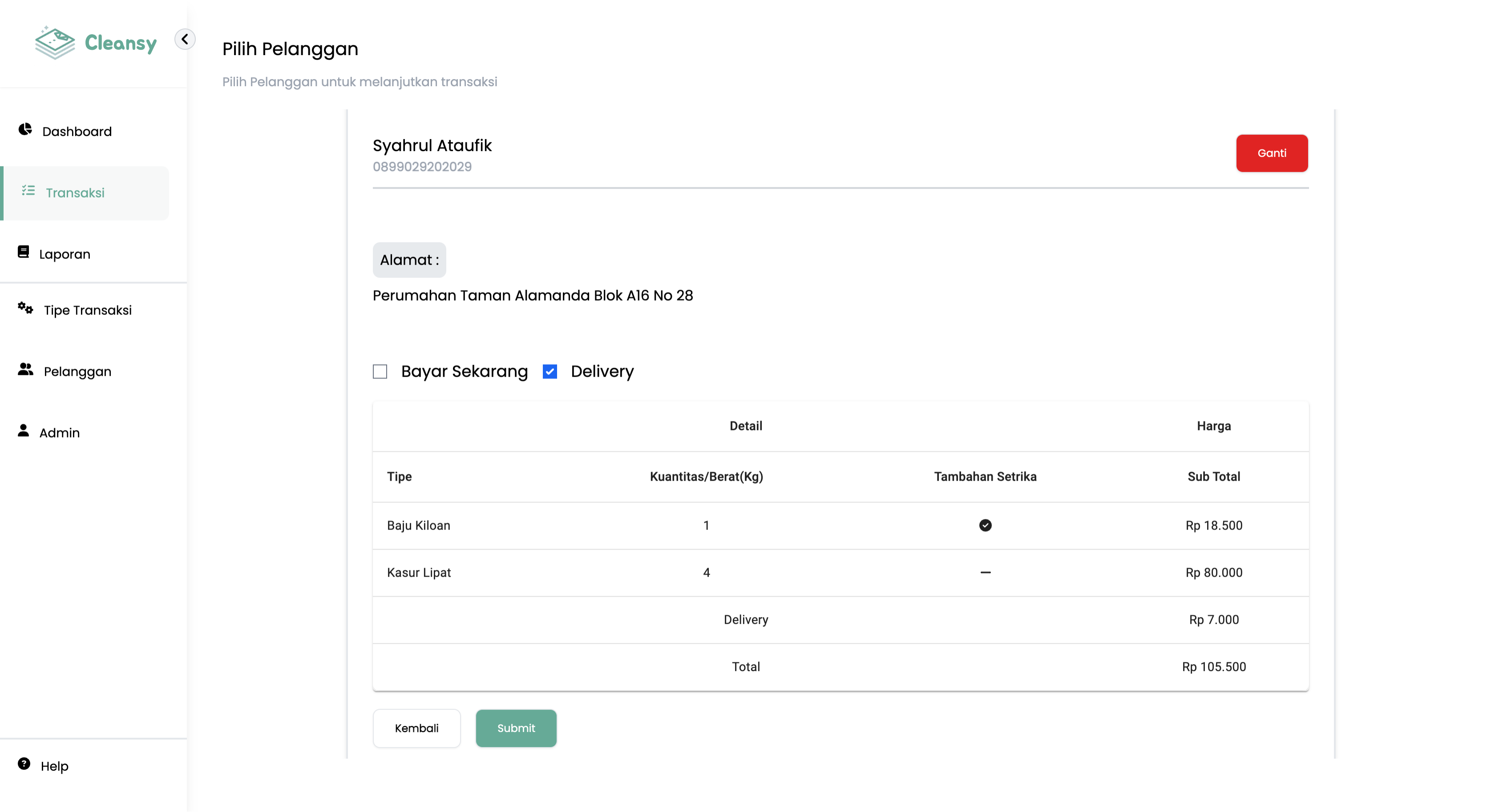The height and width of the screenshot is (812, 1495).
Task: Open the Tipe Transaksi menu item
Action: (88, 310)
